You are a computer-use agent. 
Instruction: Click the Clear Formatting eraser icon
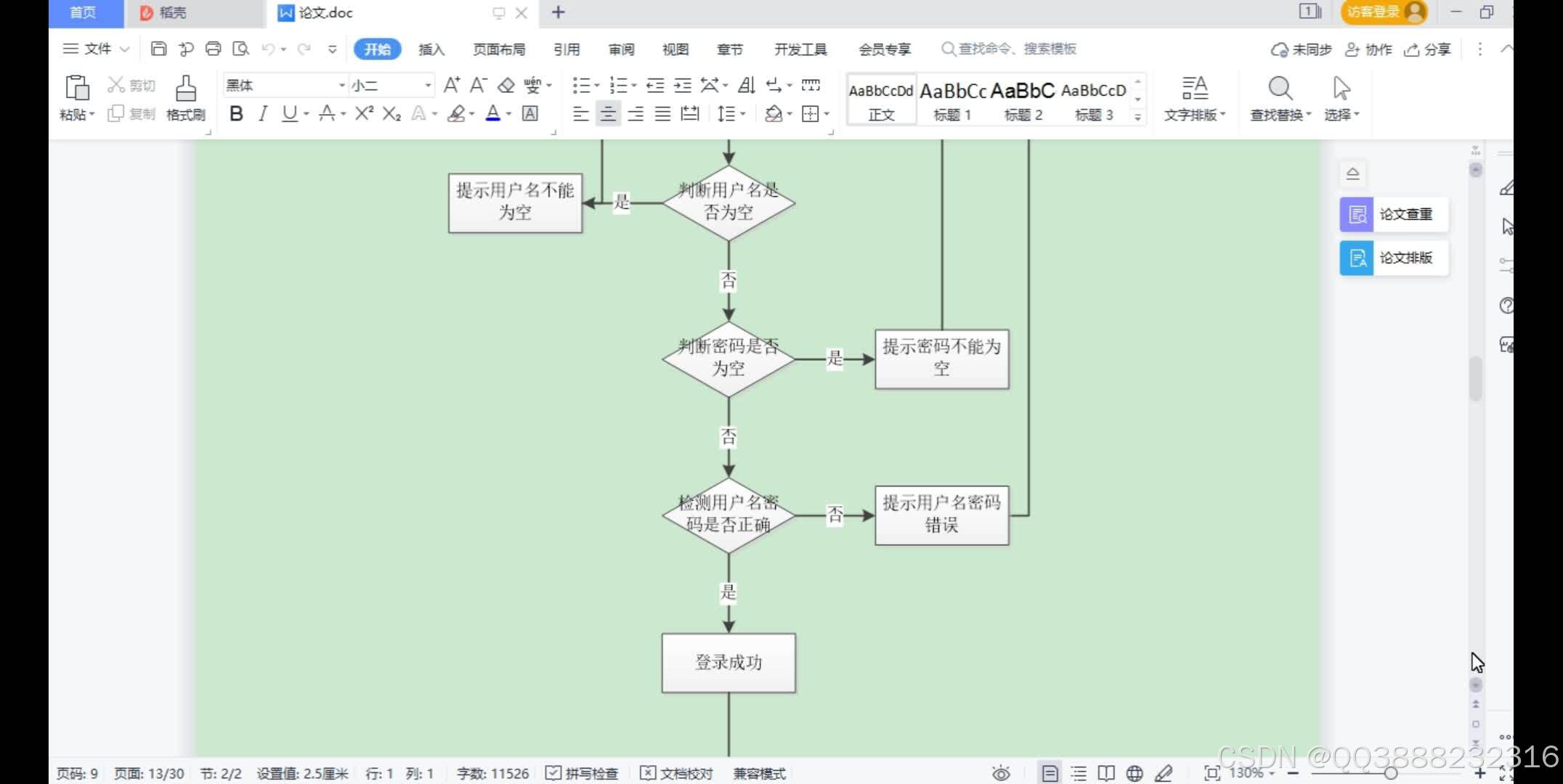(x=506, y=85)
